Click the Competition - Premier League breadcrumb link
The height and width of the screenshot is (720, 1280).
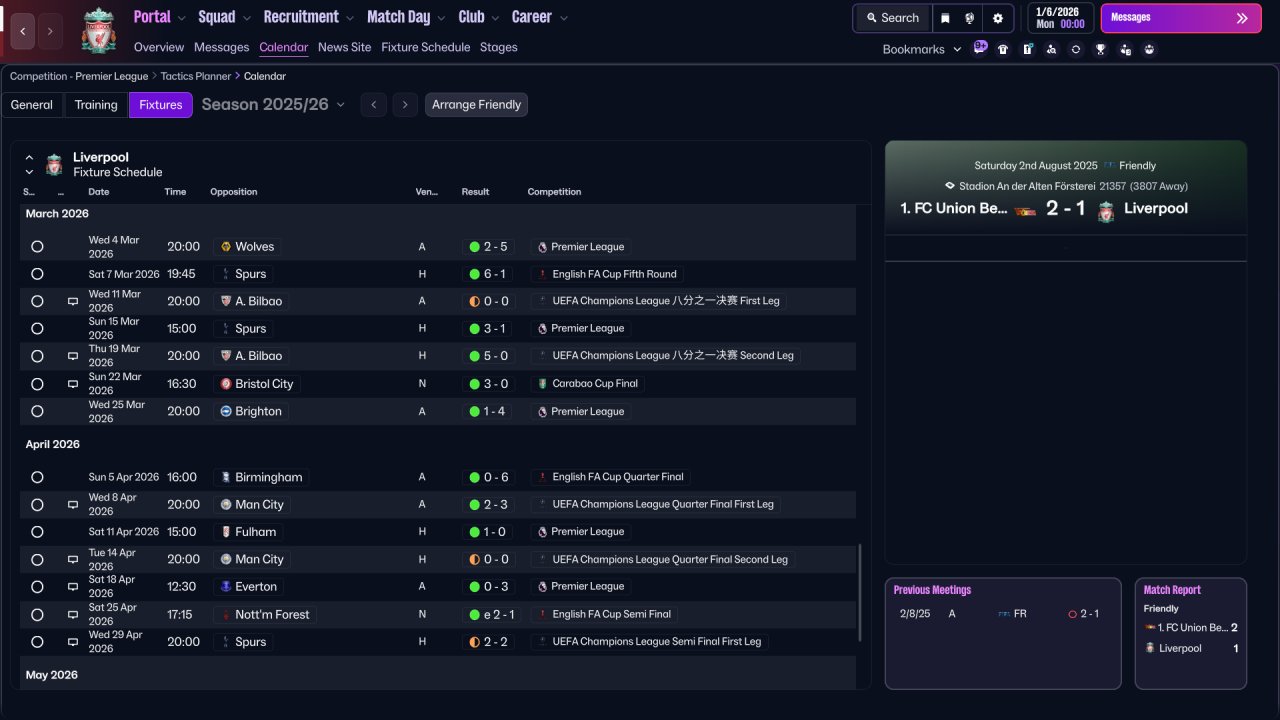79,76
